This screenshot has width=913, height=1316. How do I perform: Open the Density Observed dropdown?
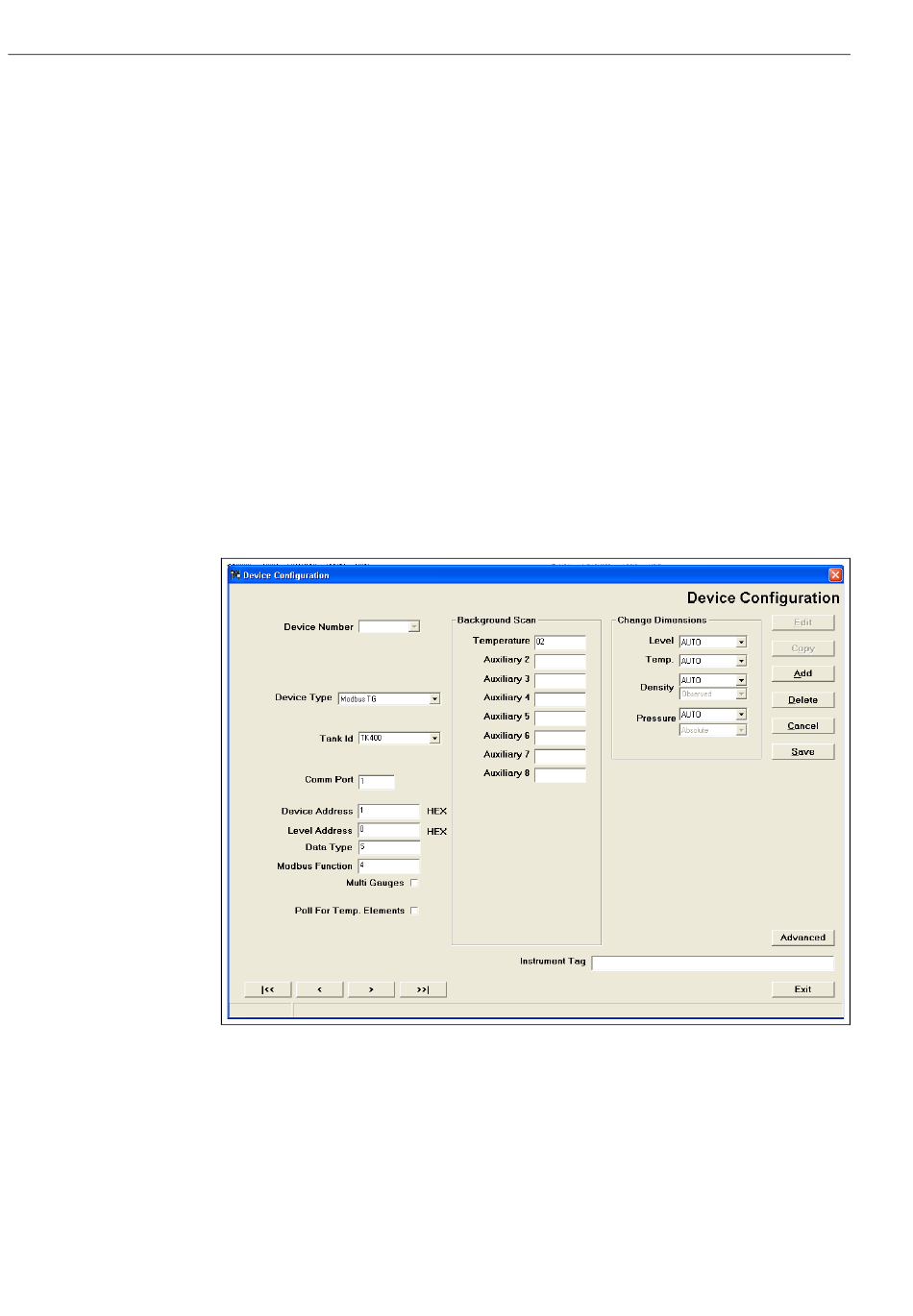[741, 694]
